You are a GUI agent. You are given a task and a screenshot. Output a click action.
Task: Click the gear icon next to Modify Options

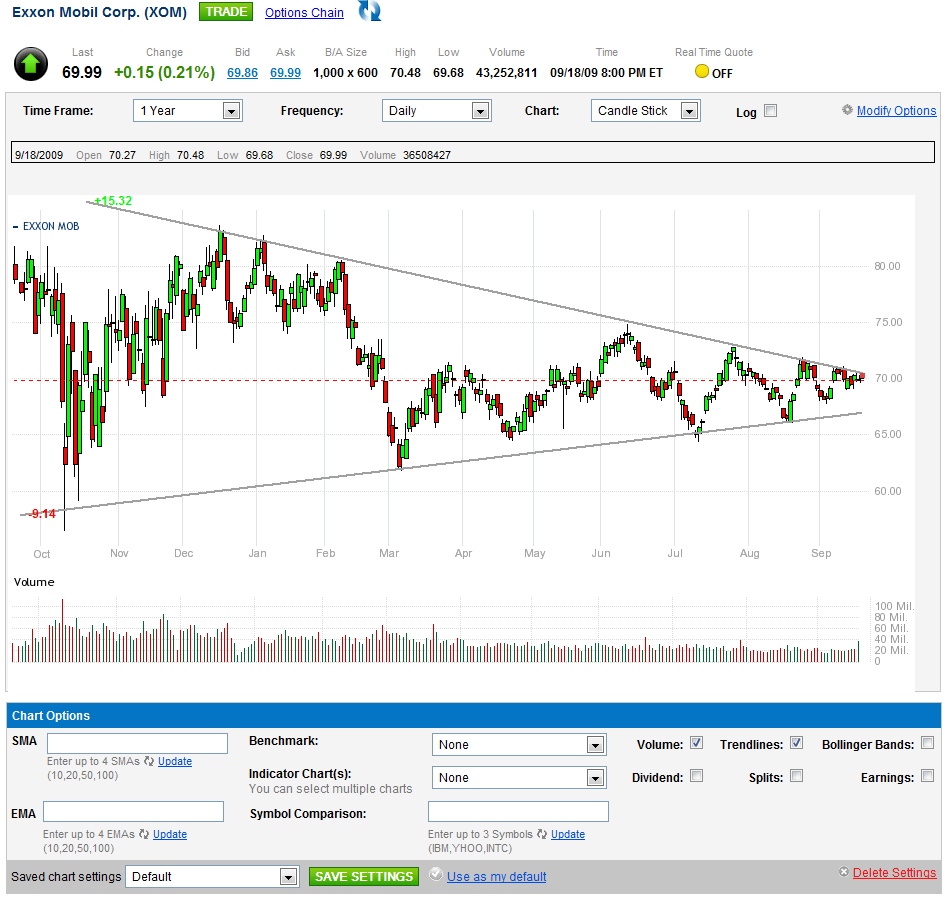pyautogui.click(x=847, y=110)
